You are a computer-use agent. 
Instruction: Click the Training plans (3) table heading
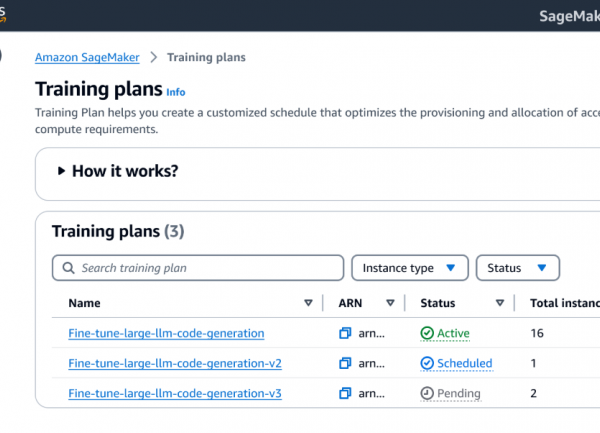(x=118, y=231)
